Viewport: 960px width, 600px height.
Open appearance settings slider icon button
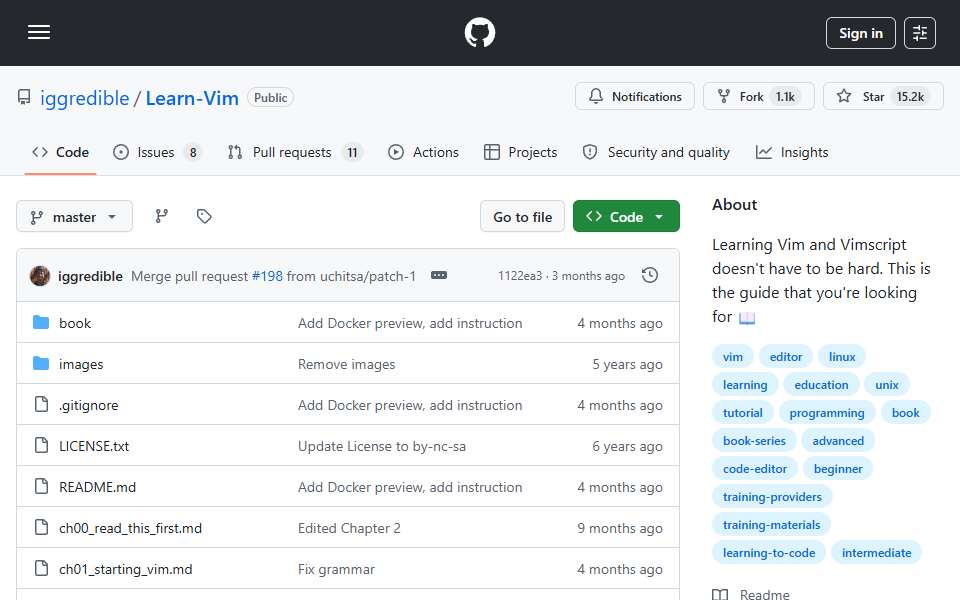(x=920, y=33)
